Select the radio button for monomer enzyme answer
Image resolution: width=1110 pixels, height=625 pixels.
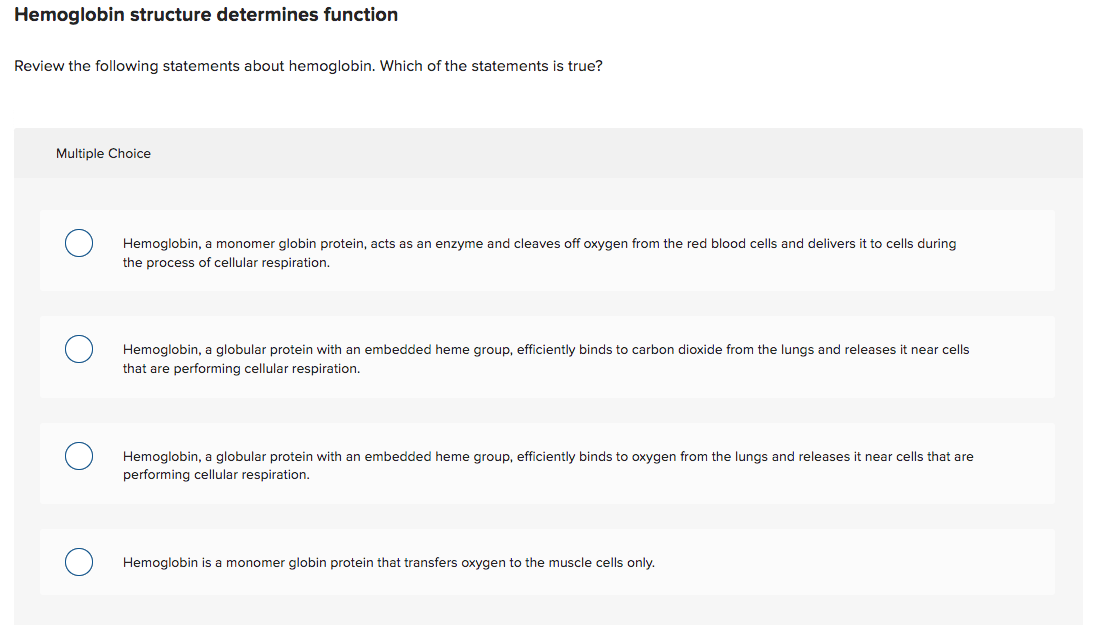point(79,243)
